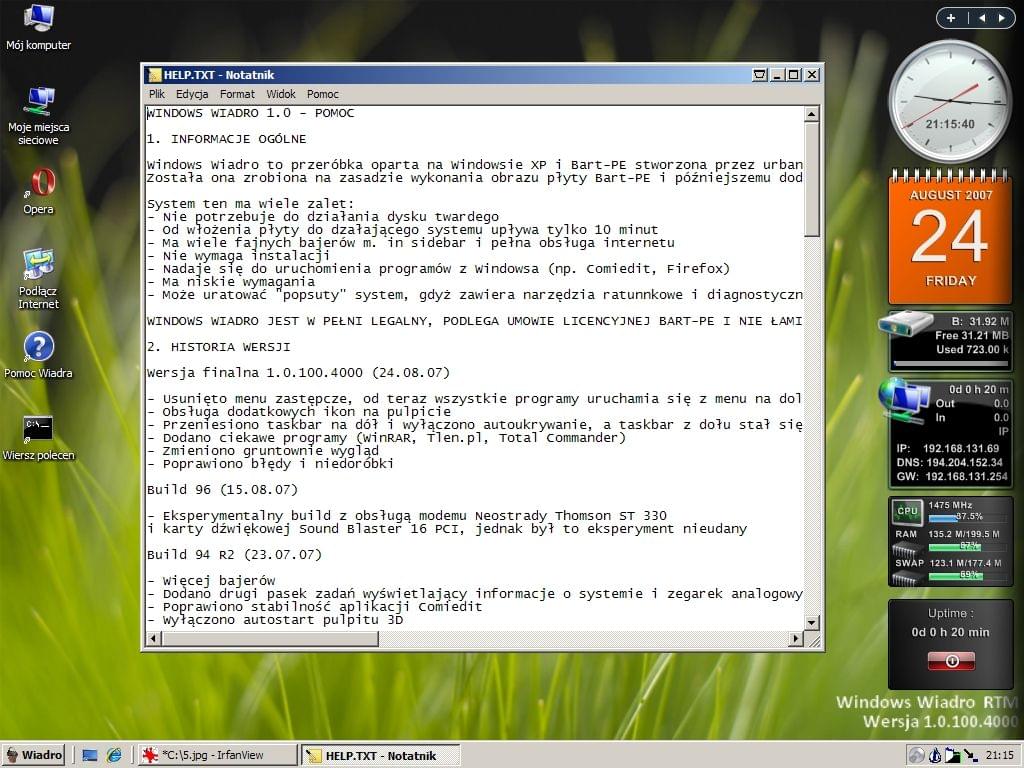This screenshot has height=768, width=1024.
Task: Click the line '2. HISTORIA WERSJI'
Action: [x=219, y=347]
